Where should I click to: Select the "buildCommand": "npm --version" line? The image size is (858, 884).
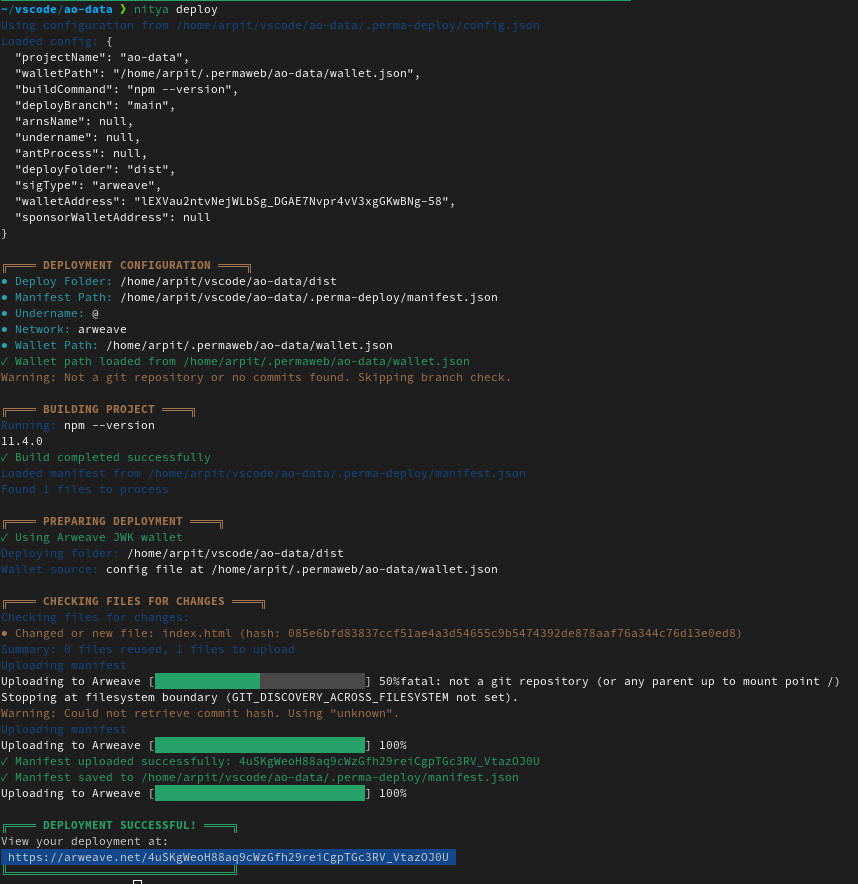[127, 89]
